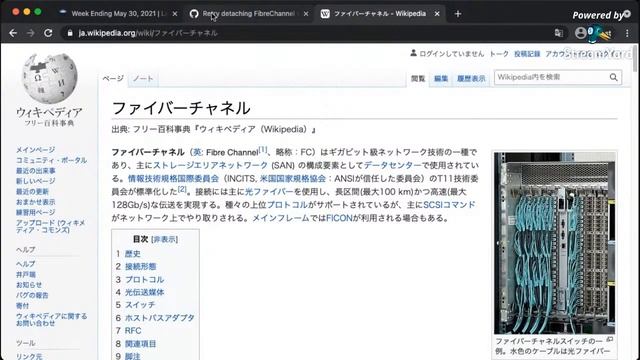Open 最近の更新 sidebar link
640x360 pixels.
pos(32,191)
